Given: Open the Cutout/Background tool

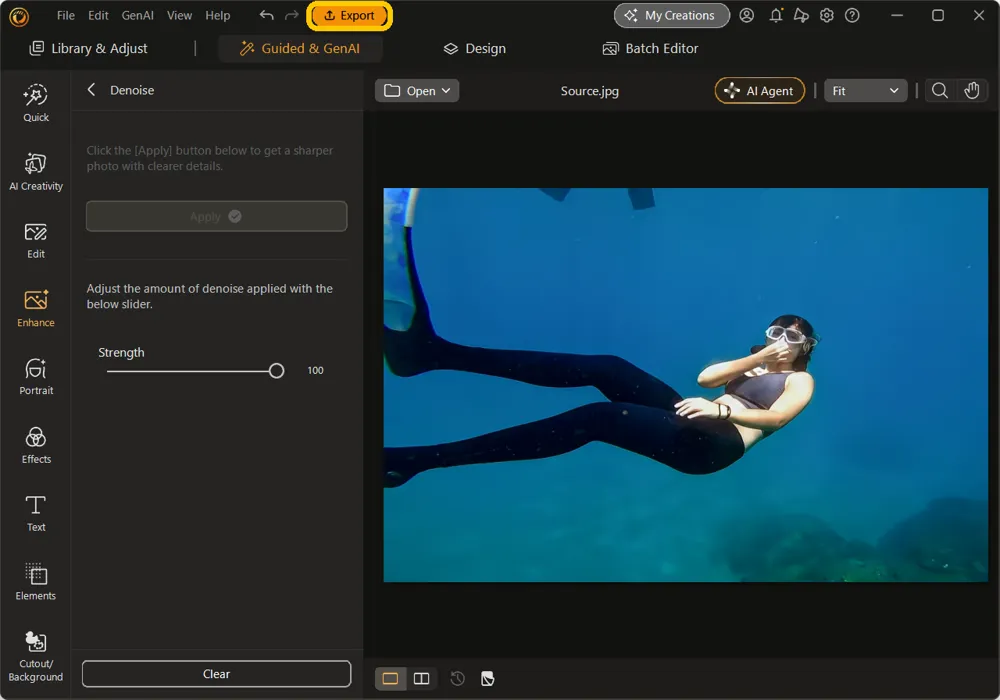Looking at the screenshot, I should click(36, 657).
